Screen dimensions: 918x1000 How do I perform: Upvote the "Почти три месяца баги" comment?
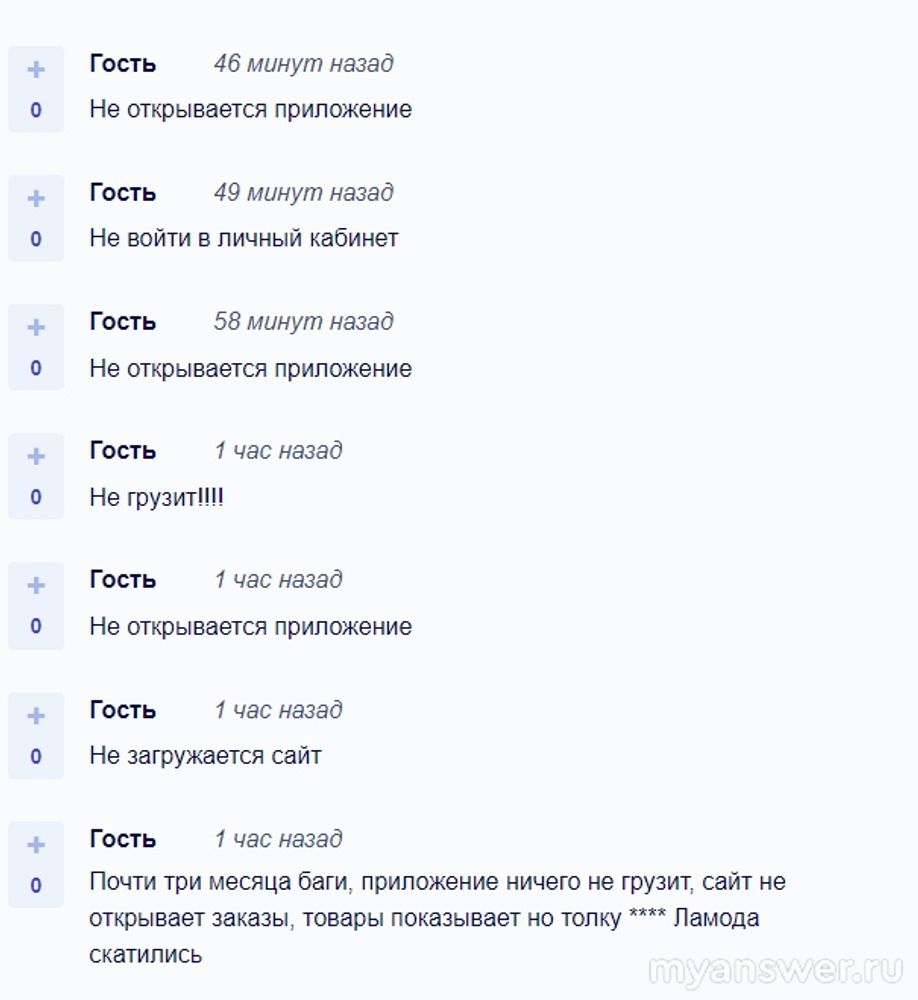(36, 845)
